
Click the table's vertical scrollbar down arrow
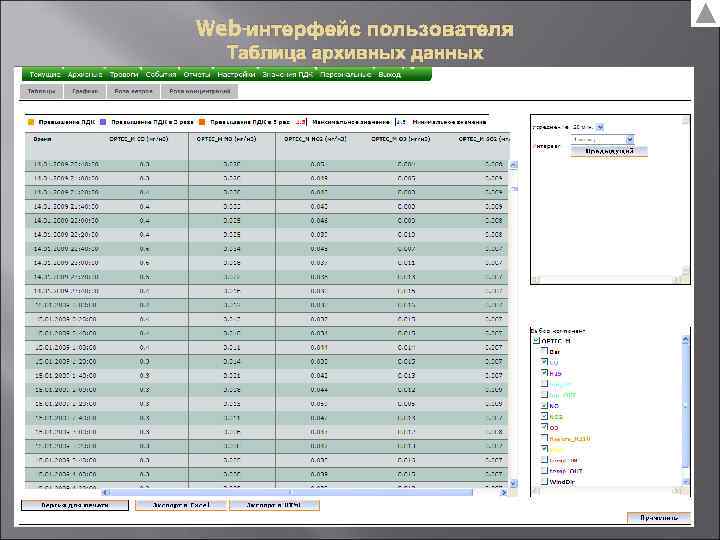click(x=514, y=483)
